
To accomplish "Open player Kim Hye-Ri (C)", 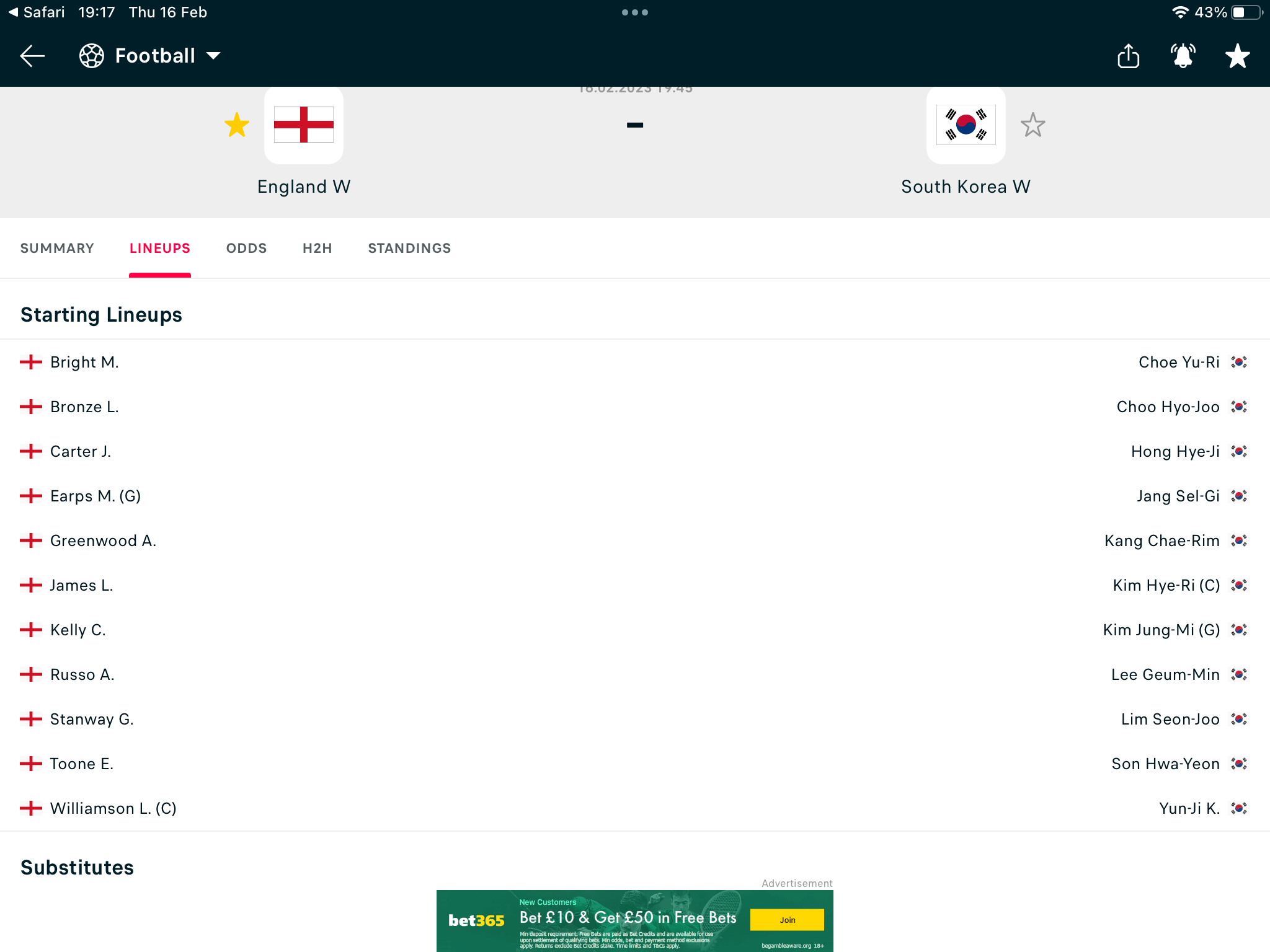I will pyautogui.click(x=1166, y=585).
